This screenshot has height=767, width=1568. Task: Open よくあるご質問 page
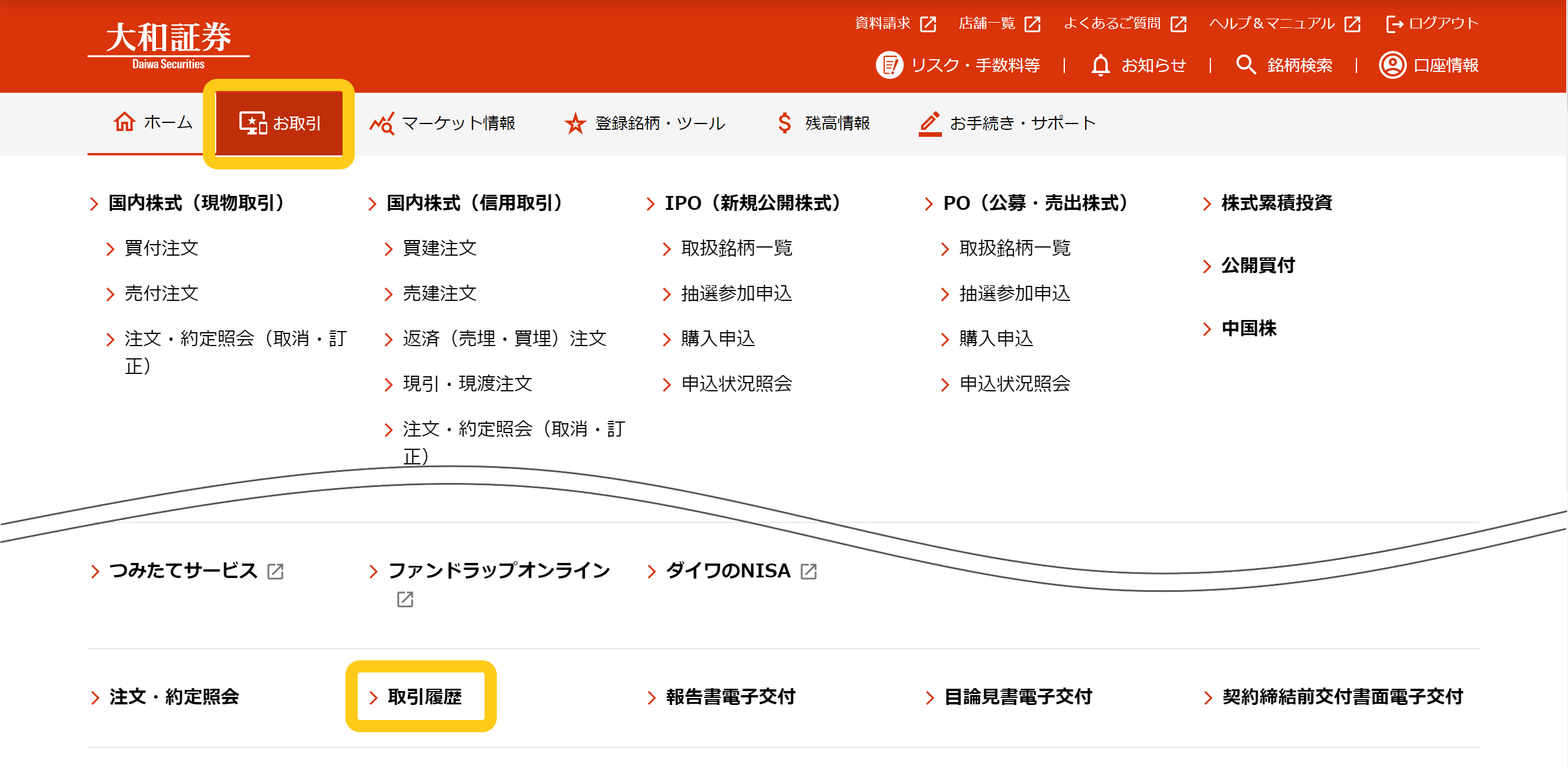1112,23
